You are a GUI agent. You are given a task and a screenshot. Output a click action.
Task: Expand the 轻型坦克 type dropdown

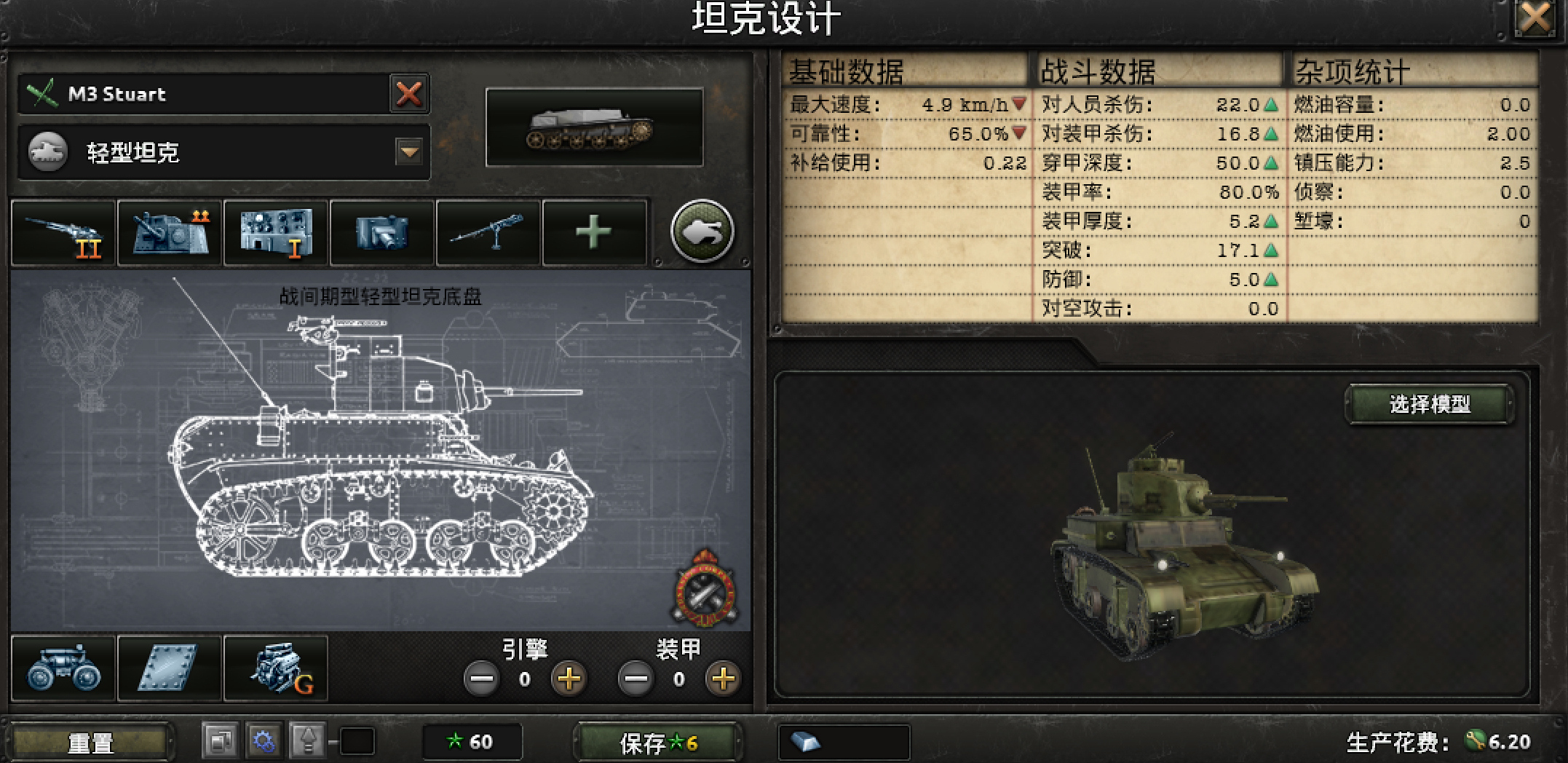click(408, 152)
